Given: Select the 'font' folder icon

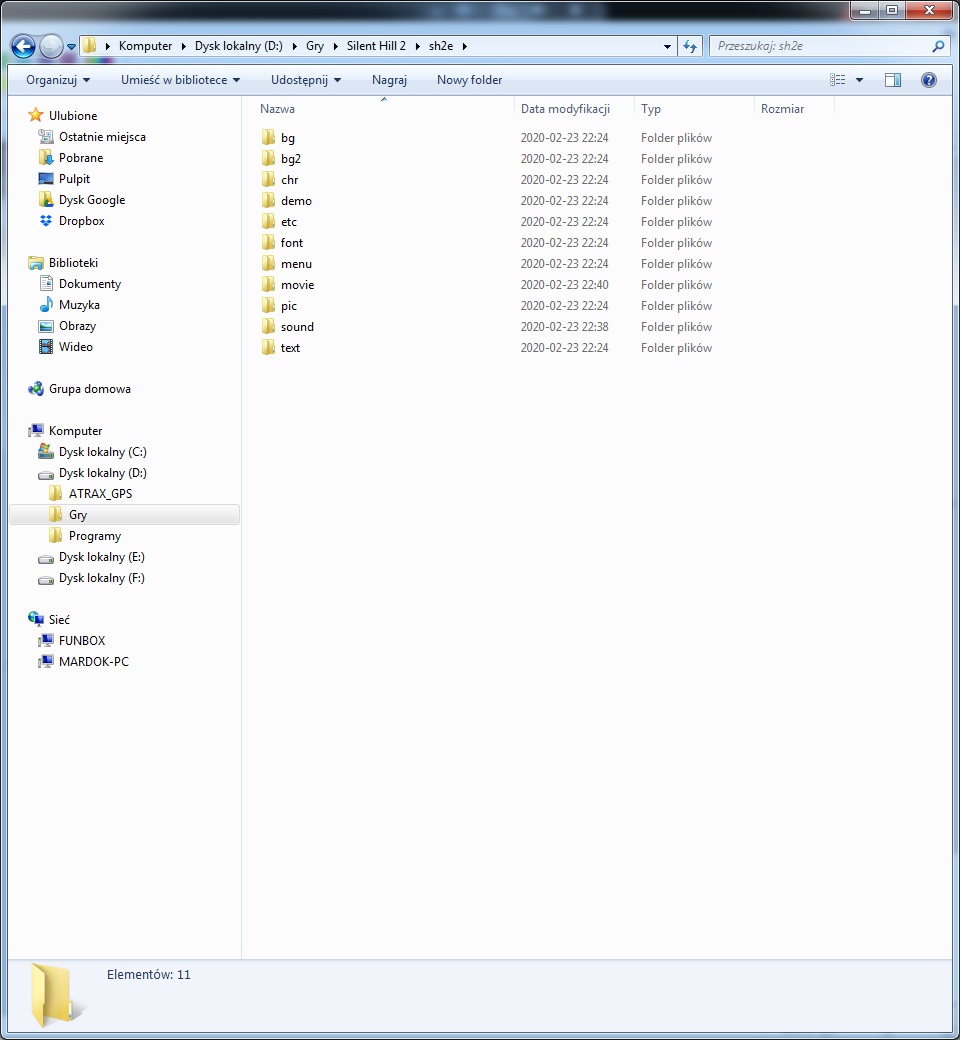Looking at the screenshot, I should point(268,242).
